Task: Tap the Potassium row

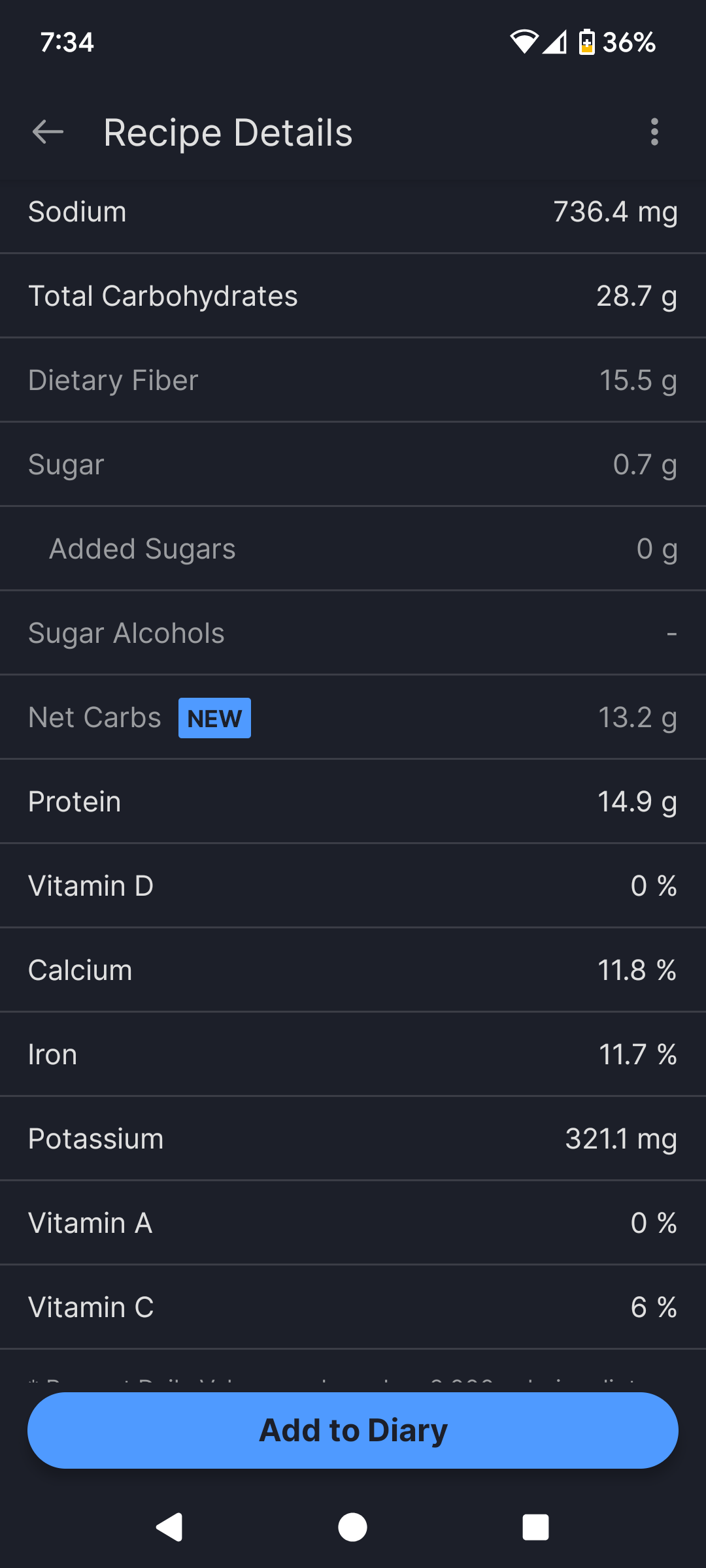Action: tap(353, 1139)
